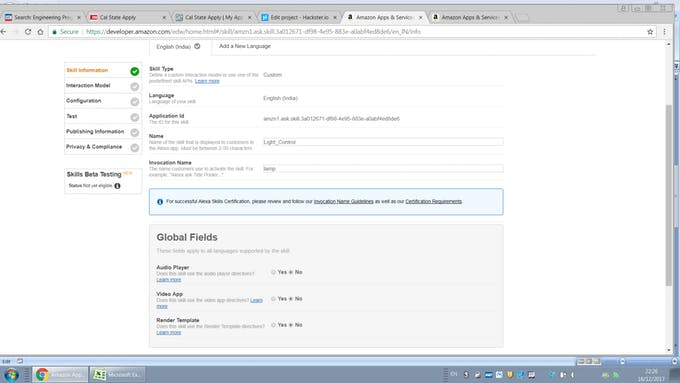Viewport: 680px width, 383px height.
Task: Click the Add a New Language tab
Action: click(x=245, y=46)
